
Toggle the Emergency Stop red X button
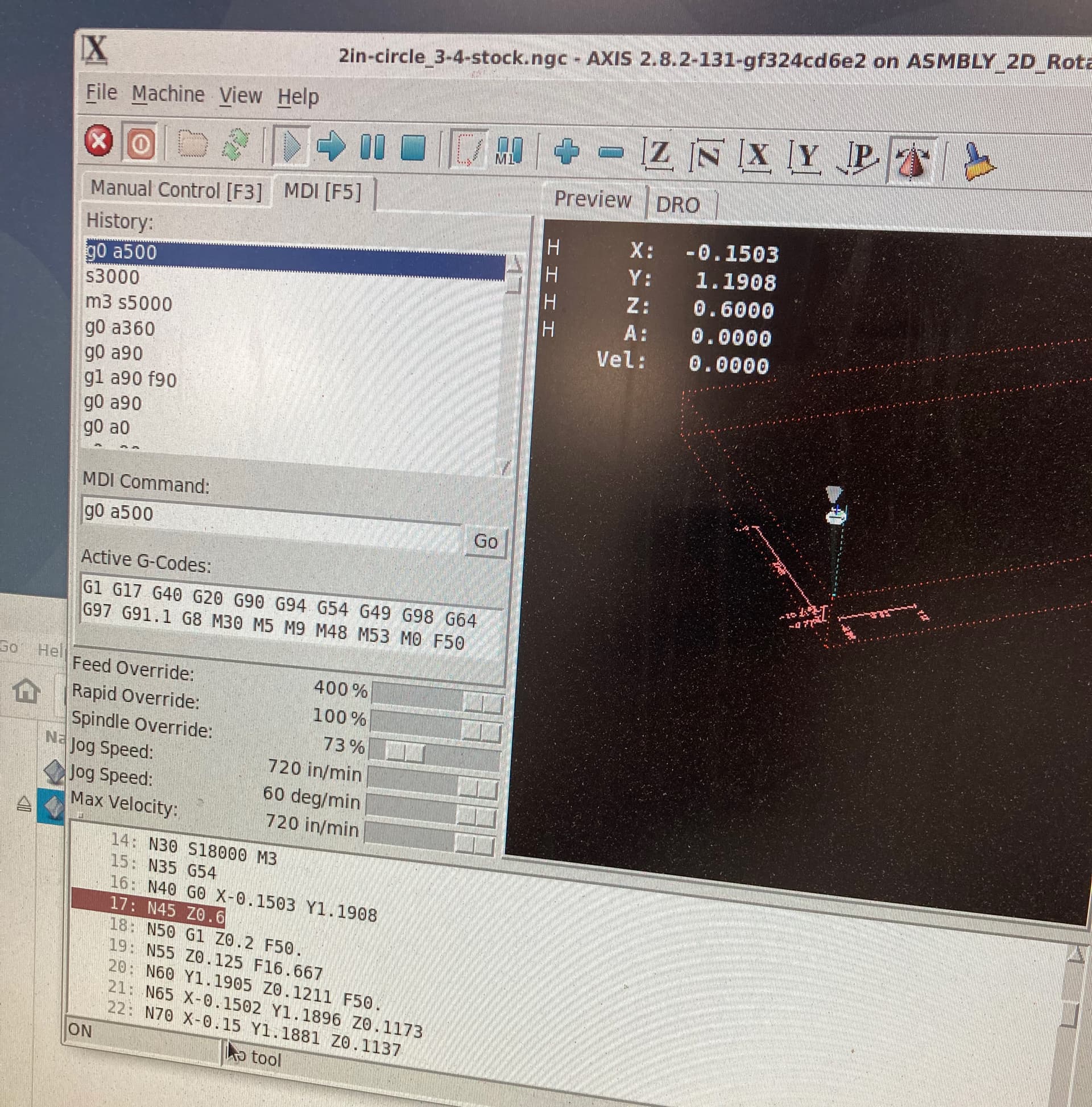click(x=98, y=141)
